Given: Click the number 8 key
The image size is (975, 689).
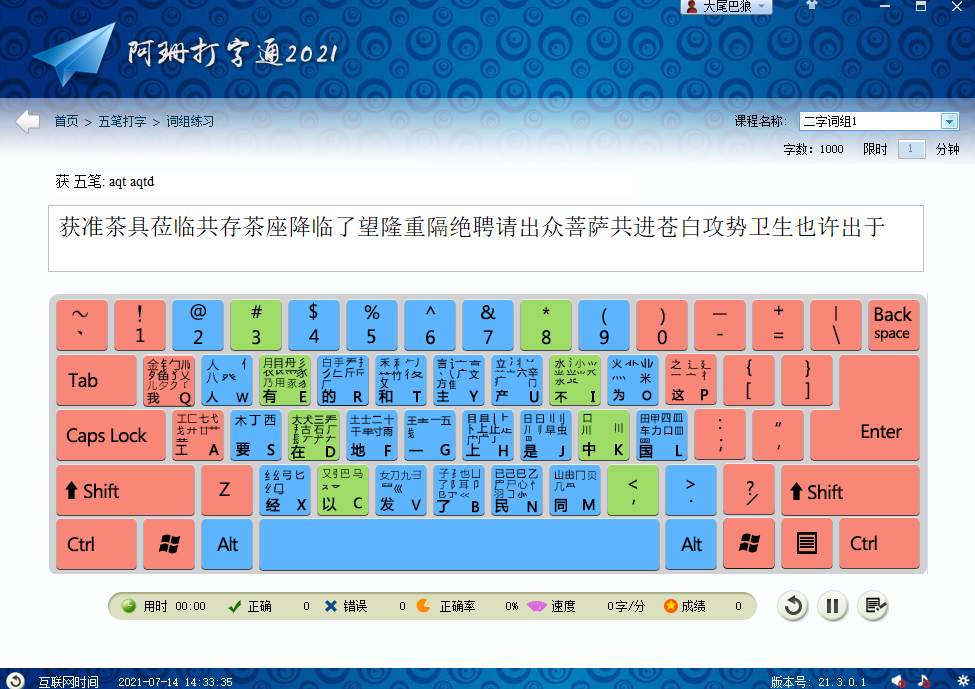Looking at the screenshot, I should pos(545,325).
